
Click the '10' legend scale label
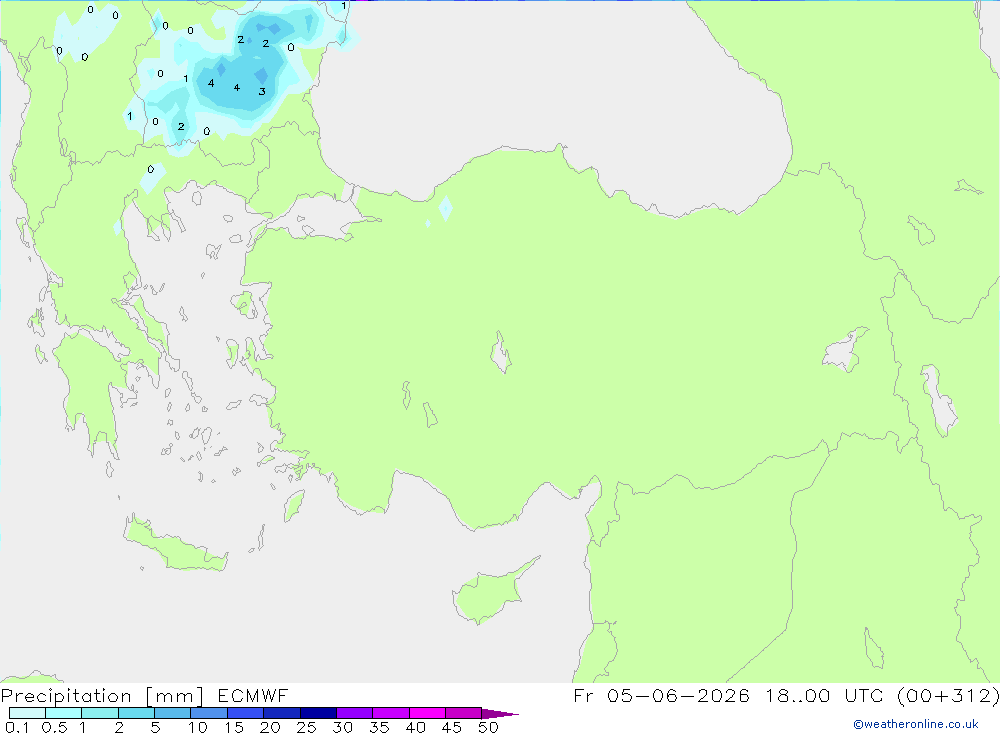pyautogui.click(x=198, y=727)
